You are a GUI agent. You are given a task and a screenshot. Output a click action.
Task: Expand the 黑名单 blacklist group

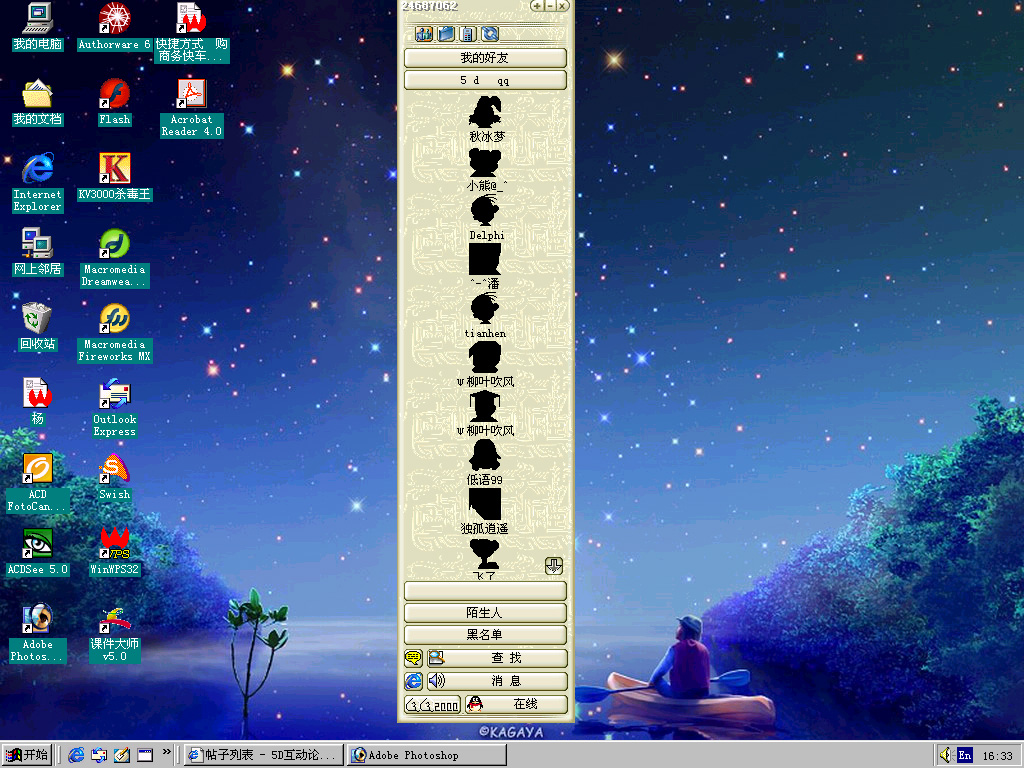coord(485,635)
